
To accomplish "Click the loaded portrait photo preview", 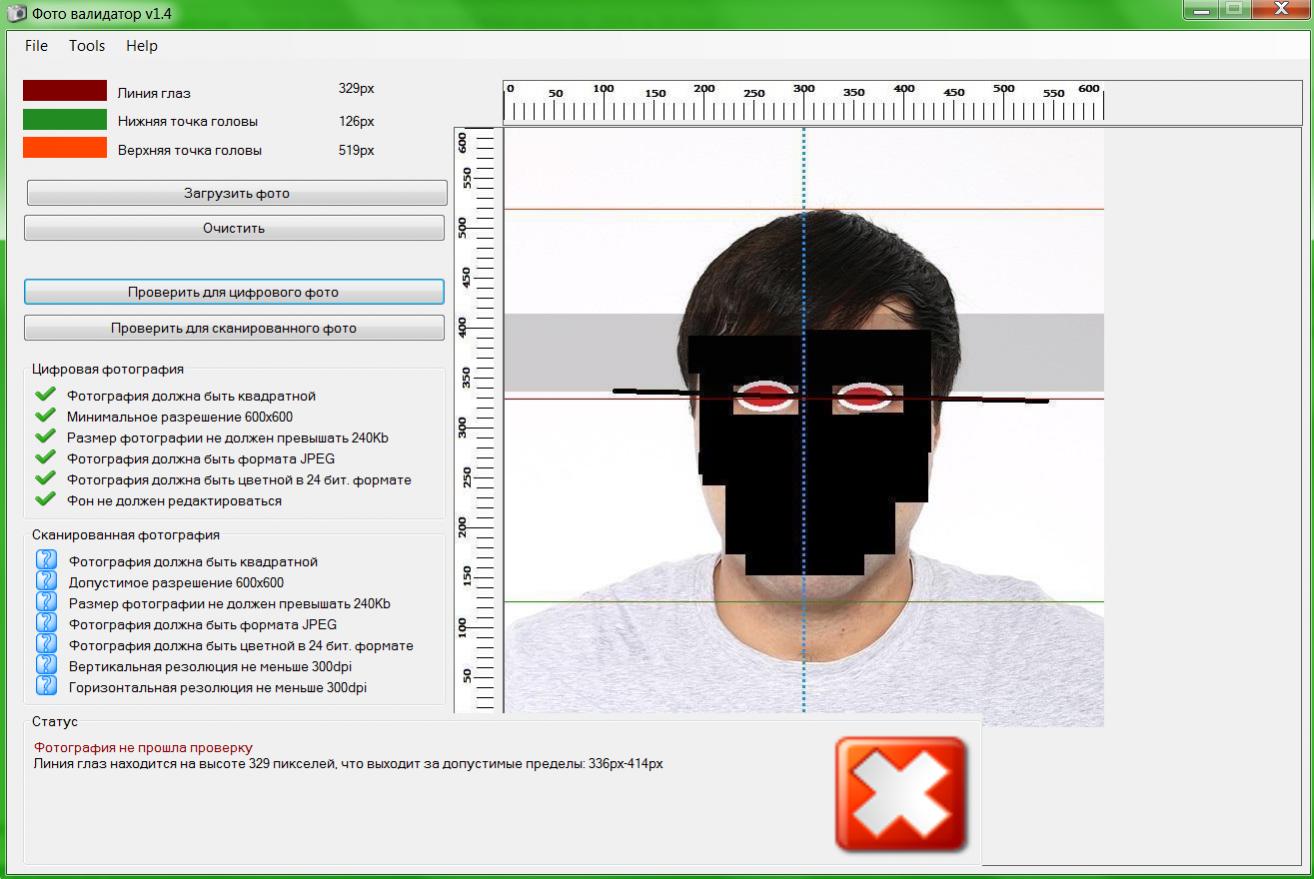I will tap(804, 427).
